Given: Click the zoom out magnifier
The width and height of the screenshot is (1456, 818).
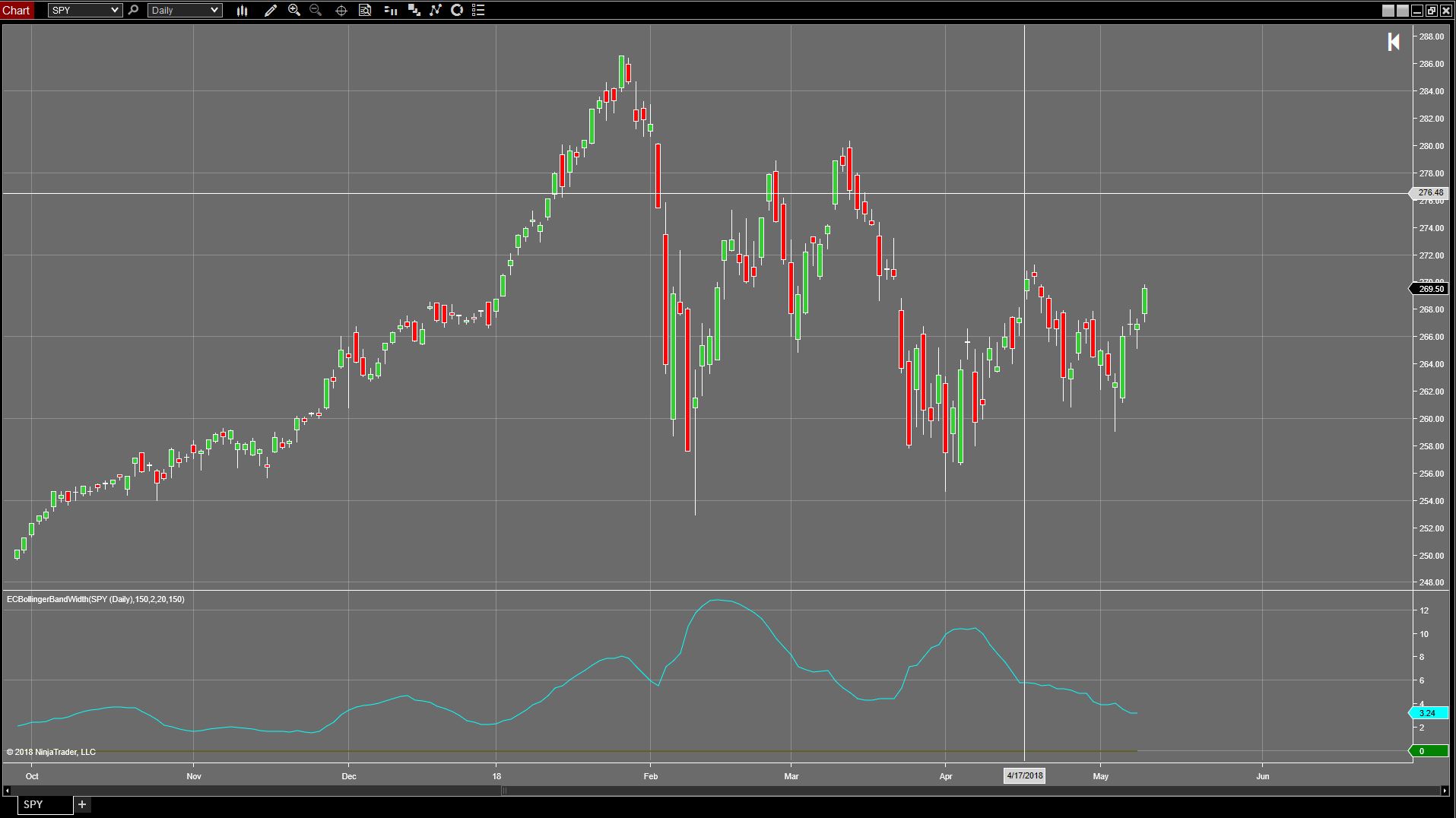Looking at the screenshot, I should 316,11.
